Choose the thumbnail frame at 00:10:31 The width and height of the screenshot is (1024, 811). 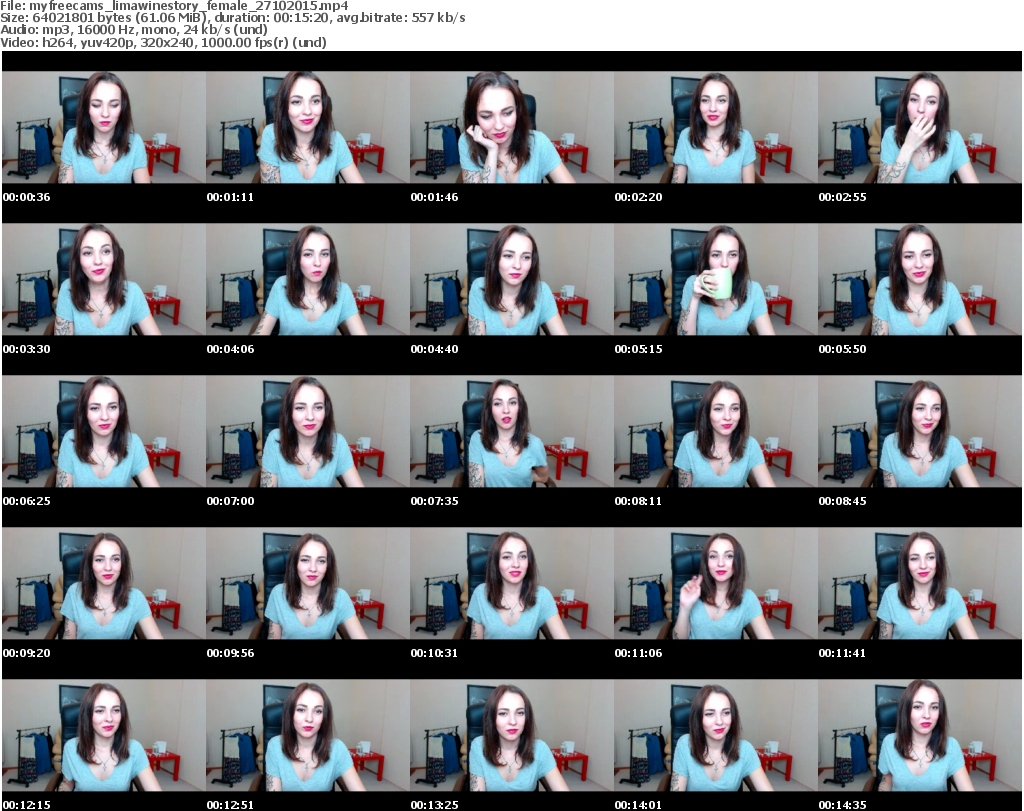512,583
